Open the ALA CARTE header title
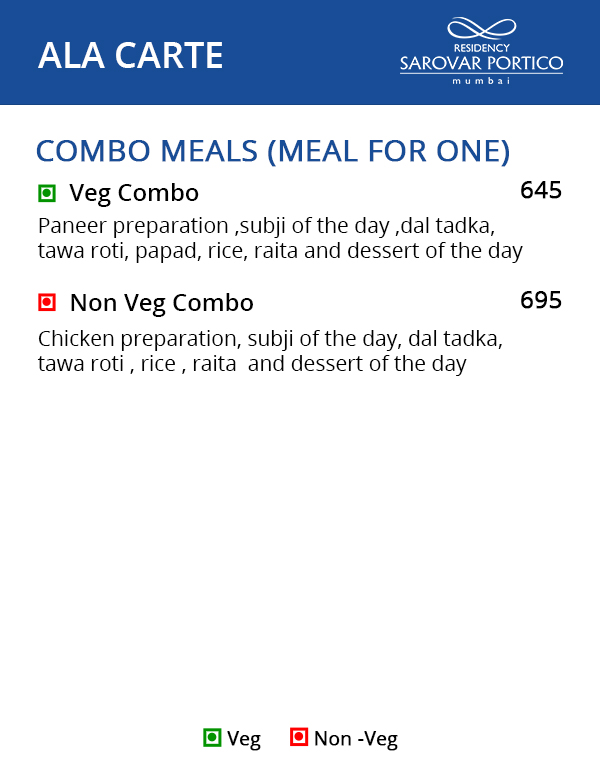 [130, 55]
